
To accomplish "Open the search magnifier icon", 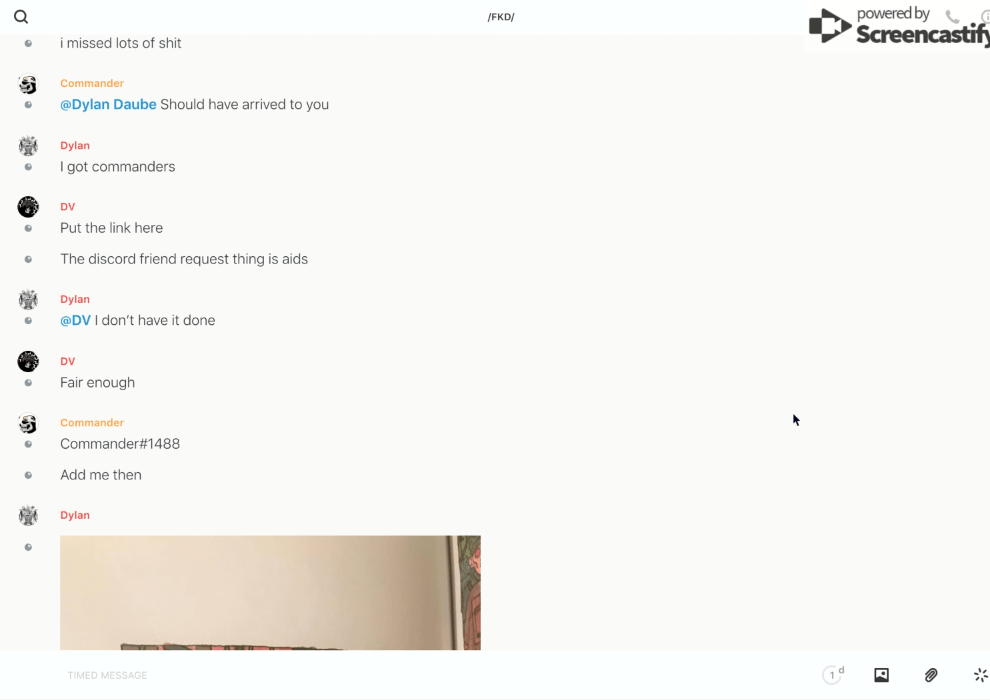I will (21, 17).
